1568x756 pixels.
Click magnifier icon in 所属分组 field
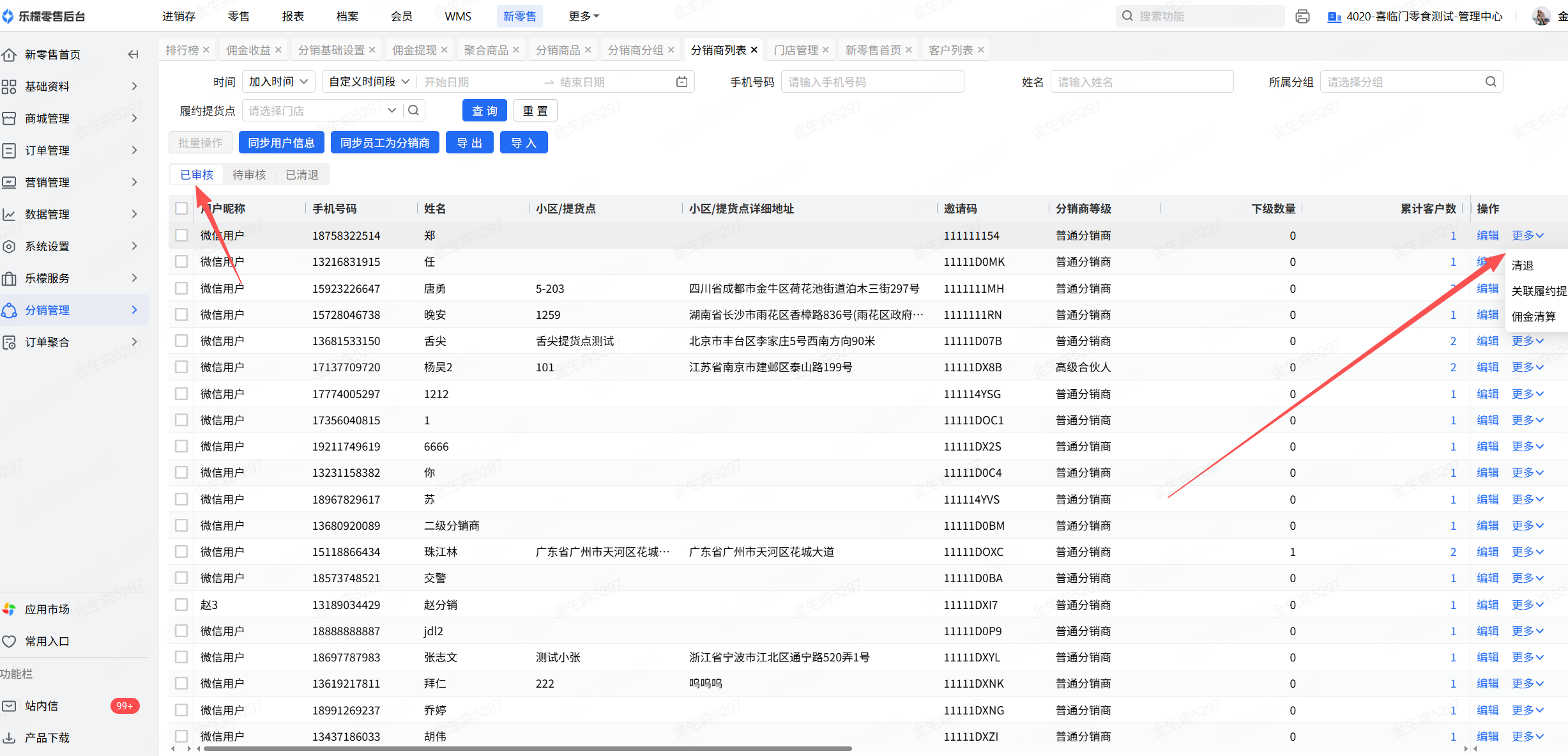pos(1490,82)
